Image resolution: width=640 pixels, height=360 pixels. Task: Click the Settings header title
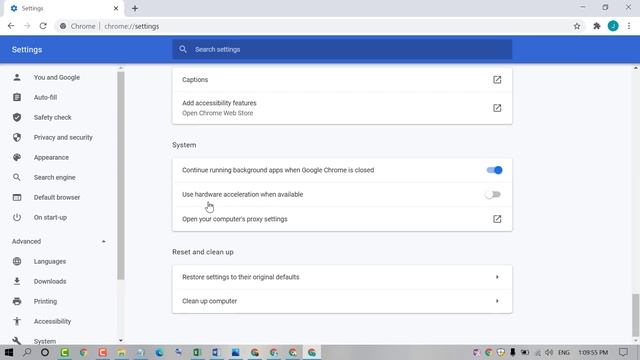click(x=27, y=50)
